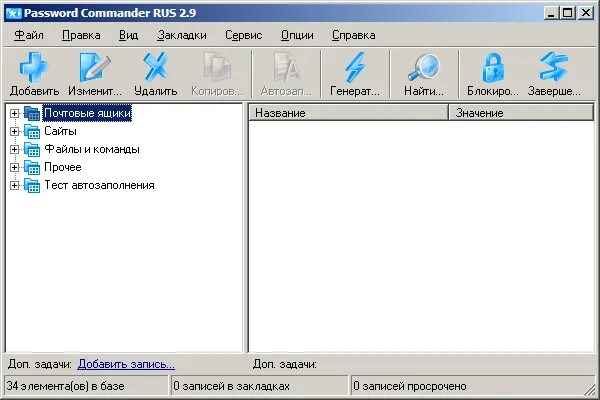Click the greyed Автозаполнение icon
The height and width of the screenshot is (400, 600).
tap(286, 67)
